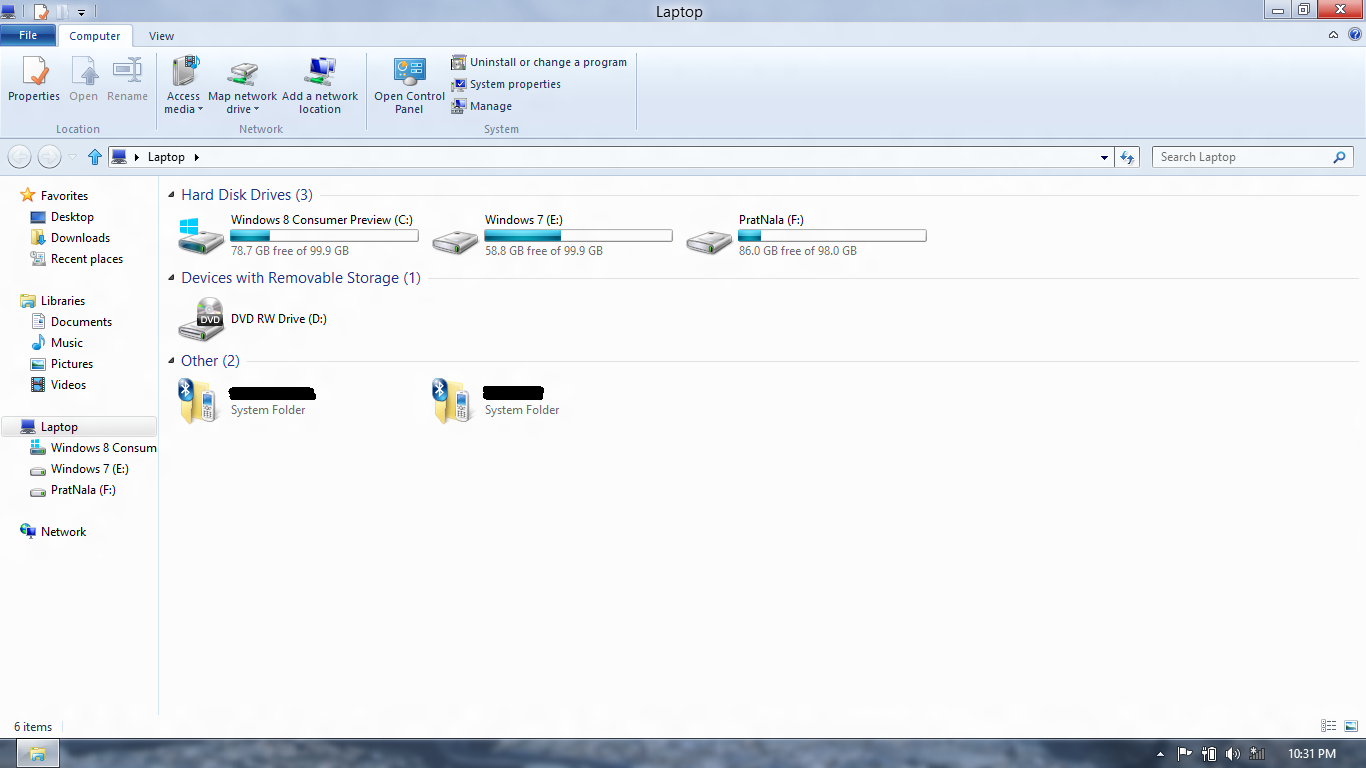This screenshot has height=768, width=1366.
Task: Open Recent places in navigation pane
Action: click(87, 259)
